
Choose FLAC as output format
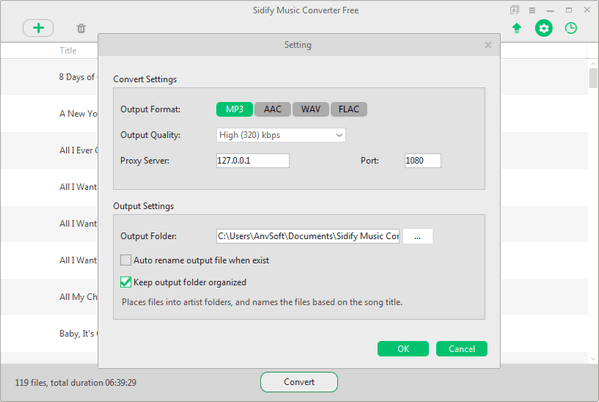(x=349, y=109)
